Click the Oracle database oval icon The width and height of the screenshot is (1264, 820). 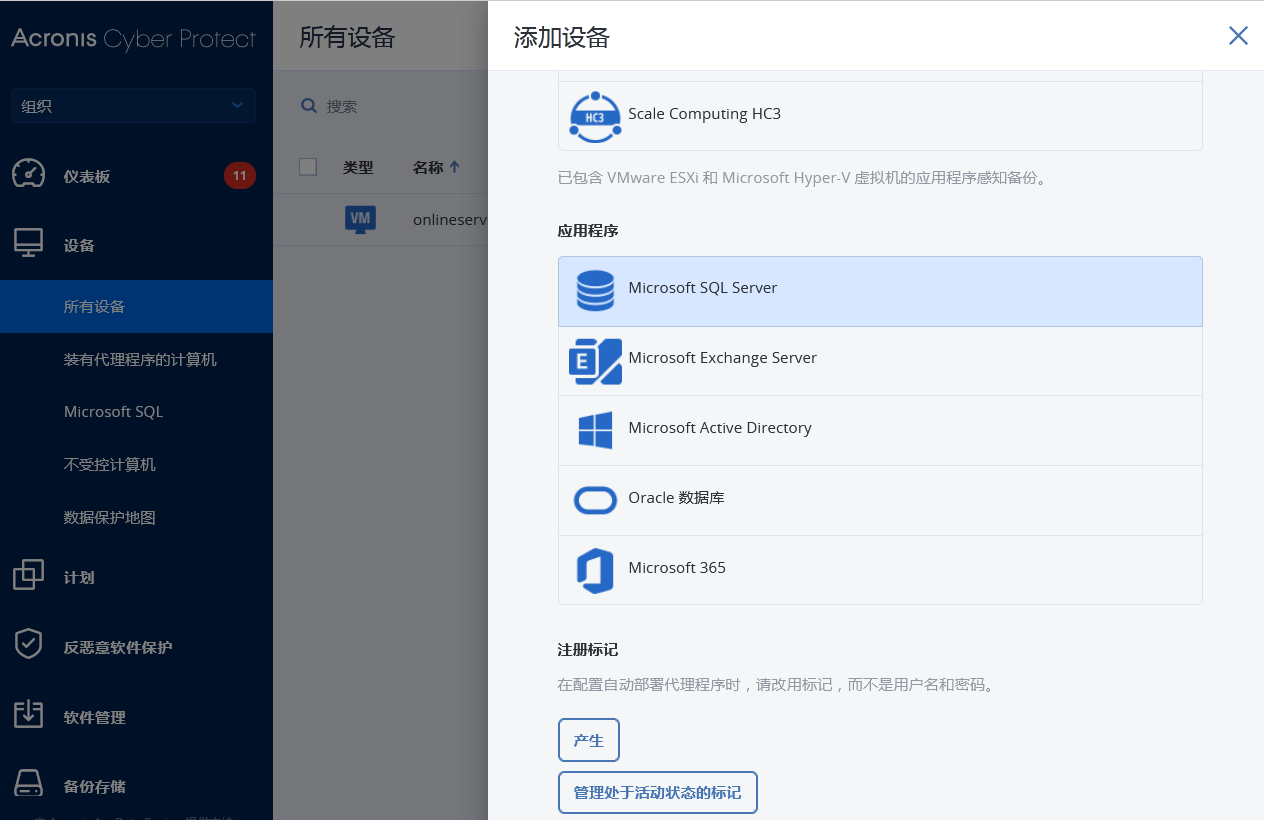(x=595, y=500)
